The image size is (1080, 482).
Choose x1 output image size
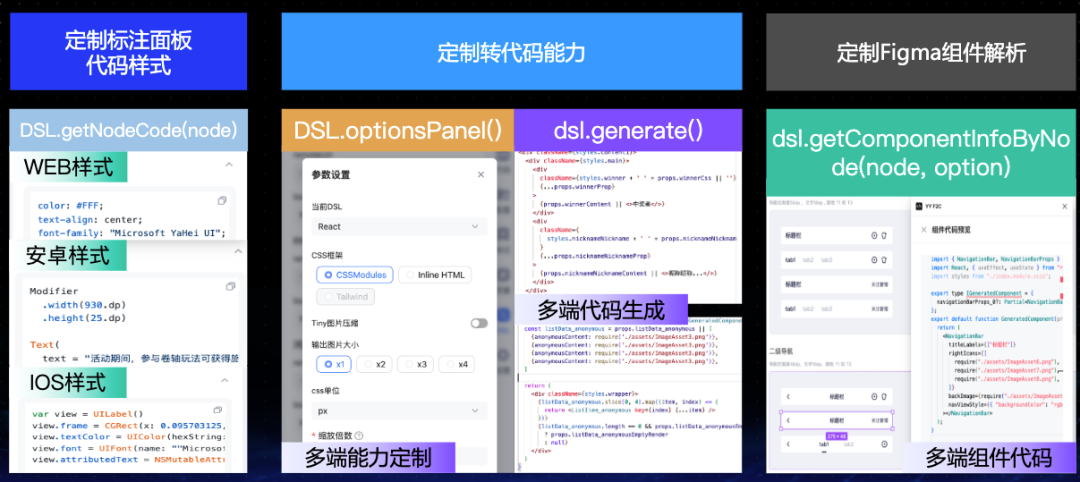coord(335,364)
